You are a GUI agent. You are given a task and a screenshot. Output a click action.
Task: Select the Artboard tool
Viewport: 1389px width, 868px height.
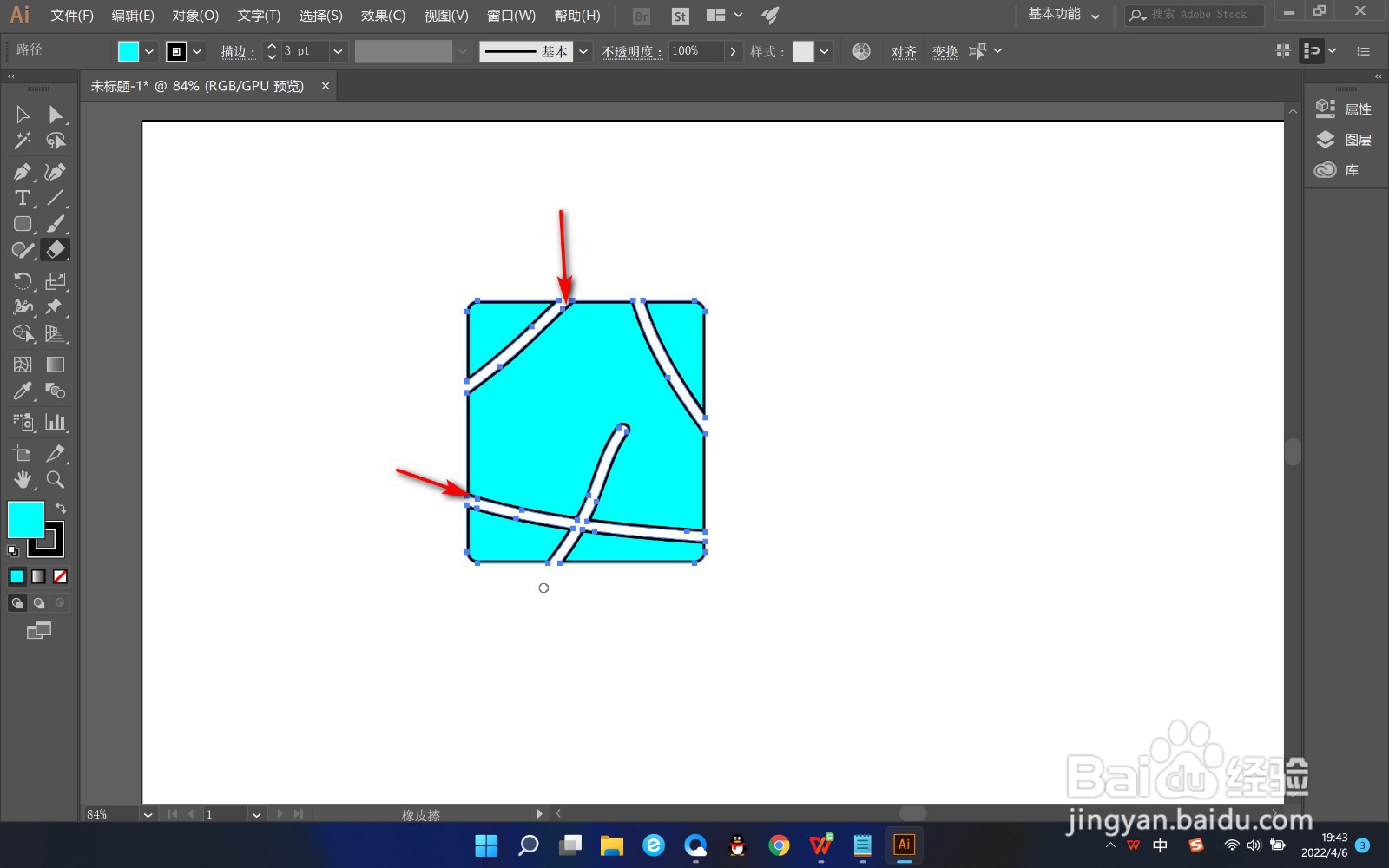tap(23, 453)
